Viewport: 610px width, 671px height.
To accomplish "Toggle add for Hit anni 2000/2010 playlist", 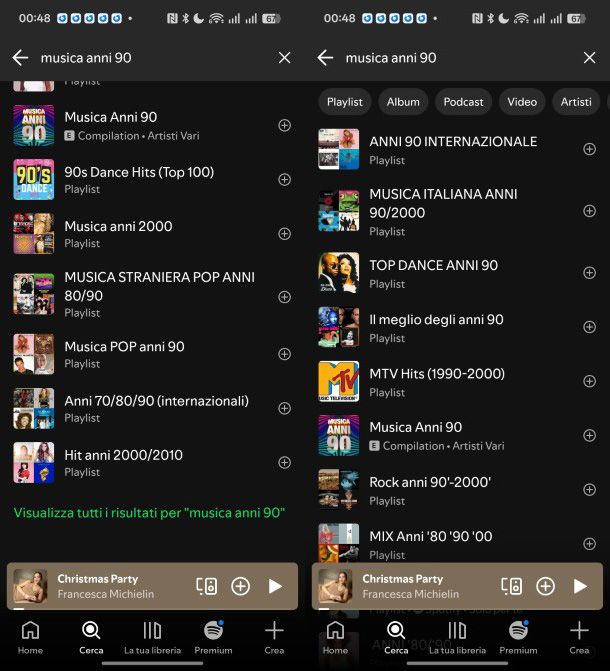I will pyautogui.click(x=284, y=463).
